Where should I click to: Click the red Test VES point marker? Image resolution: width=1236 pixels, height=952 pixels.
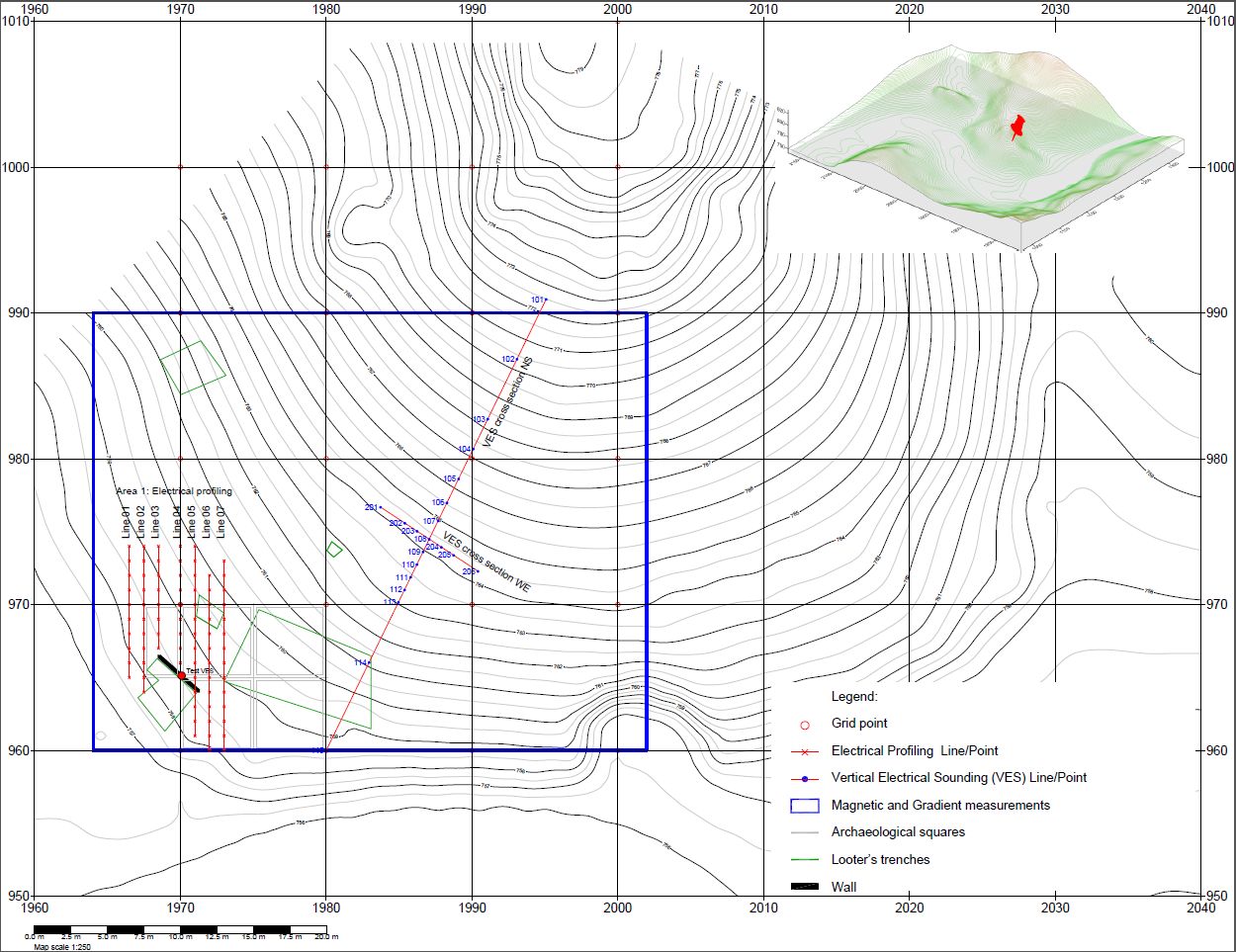(181, 675)
